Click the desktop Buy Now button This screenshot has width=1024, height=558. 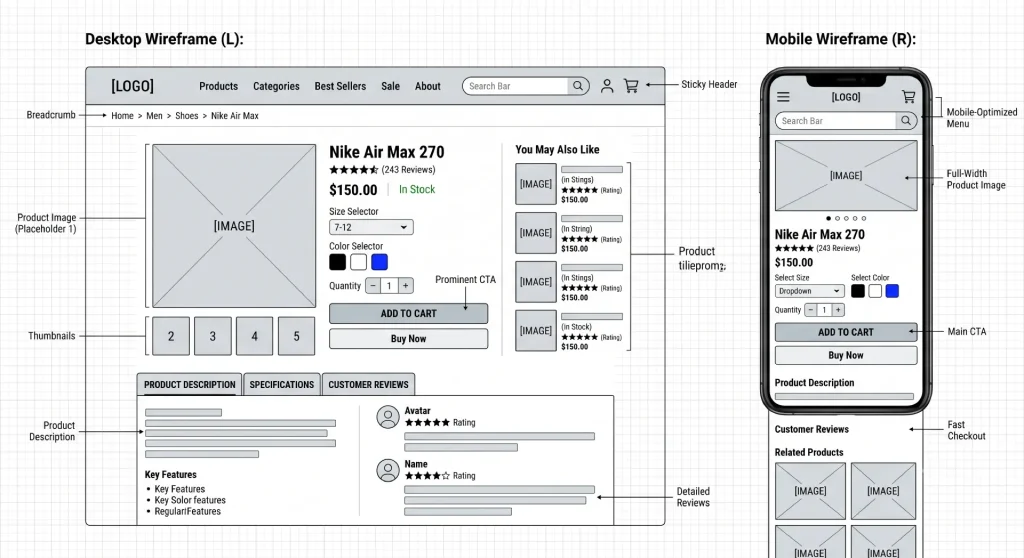pos(408,338)
